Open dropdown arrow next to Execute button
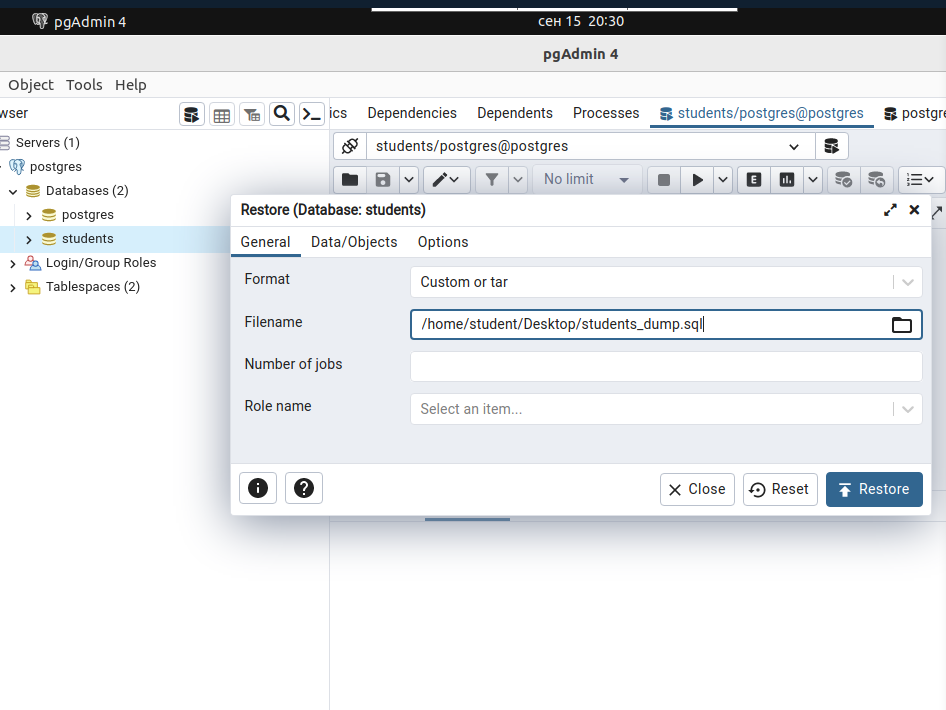This screenshot has width=946, height=710. [x=723, y=180]
